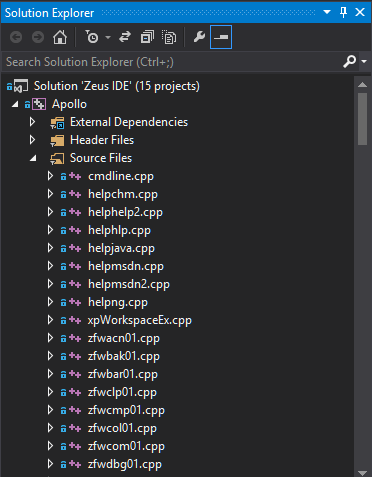This screenshot has height=477, width=372.
Task: Select Source Files label
Action: click(x=101, y=158)
